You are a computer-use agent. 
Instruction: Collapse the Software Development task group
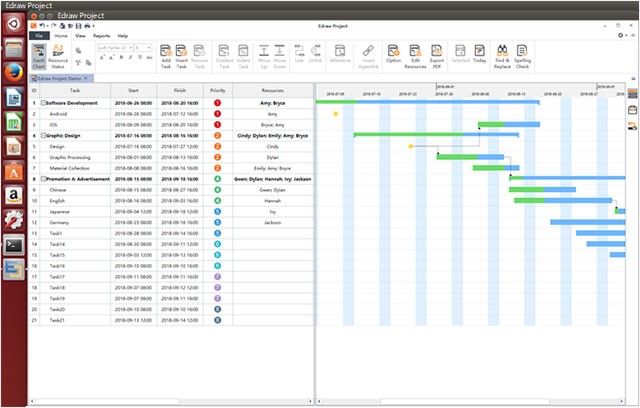(x=42, y=103)
